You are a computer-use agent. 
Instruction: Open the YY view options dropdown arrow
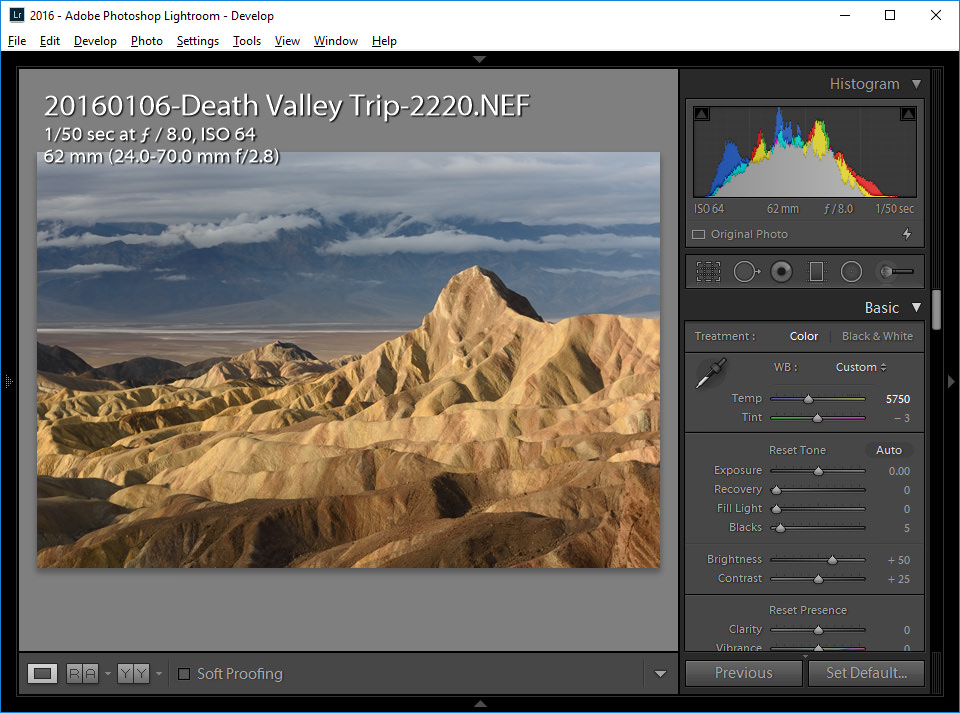tap(159, 674)
